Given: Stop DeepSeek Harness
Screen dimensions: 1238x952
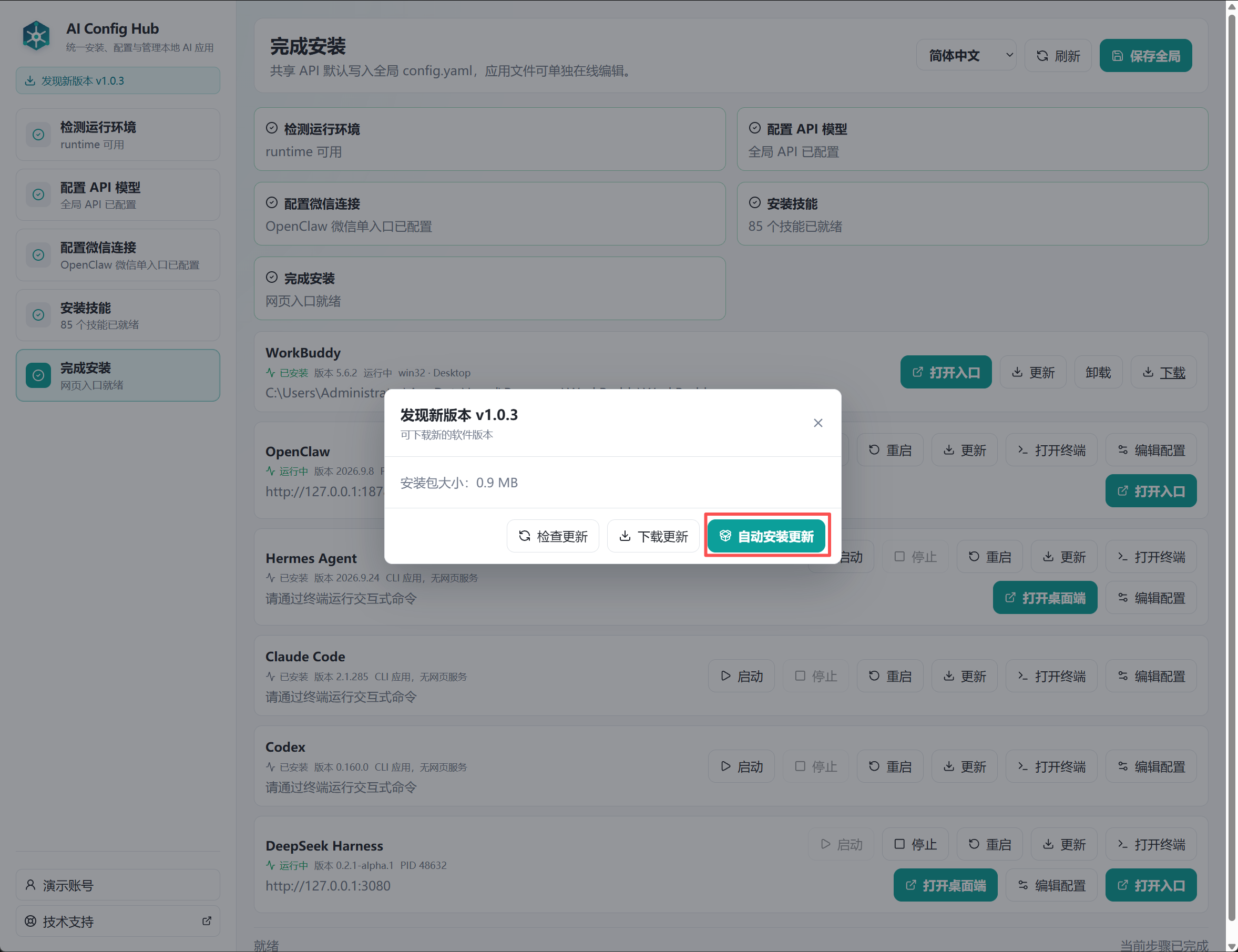Looking at the screenshot, I should [x=915, y=844].
